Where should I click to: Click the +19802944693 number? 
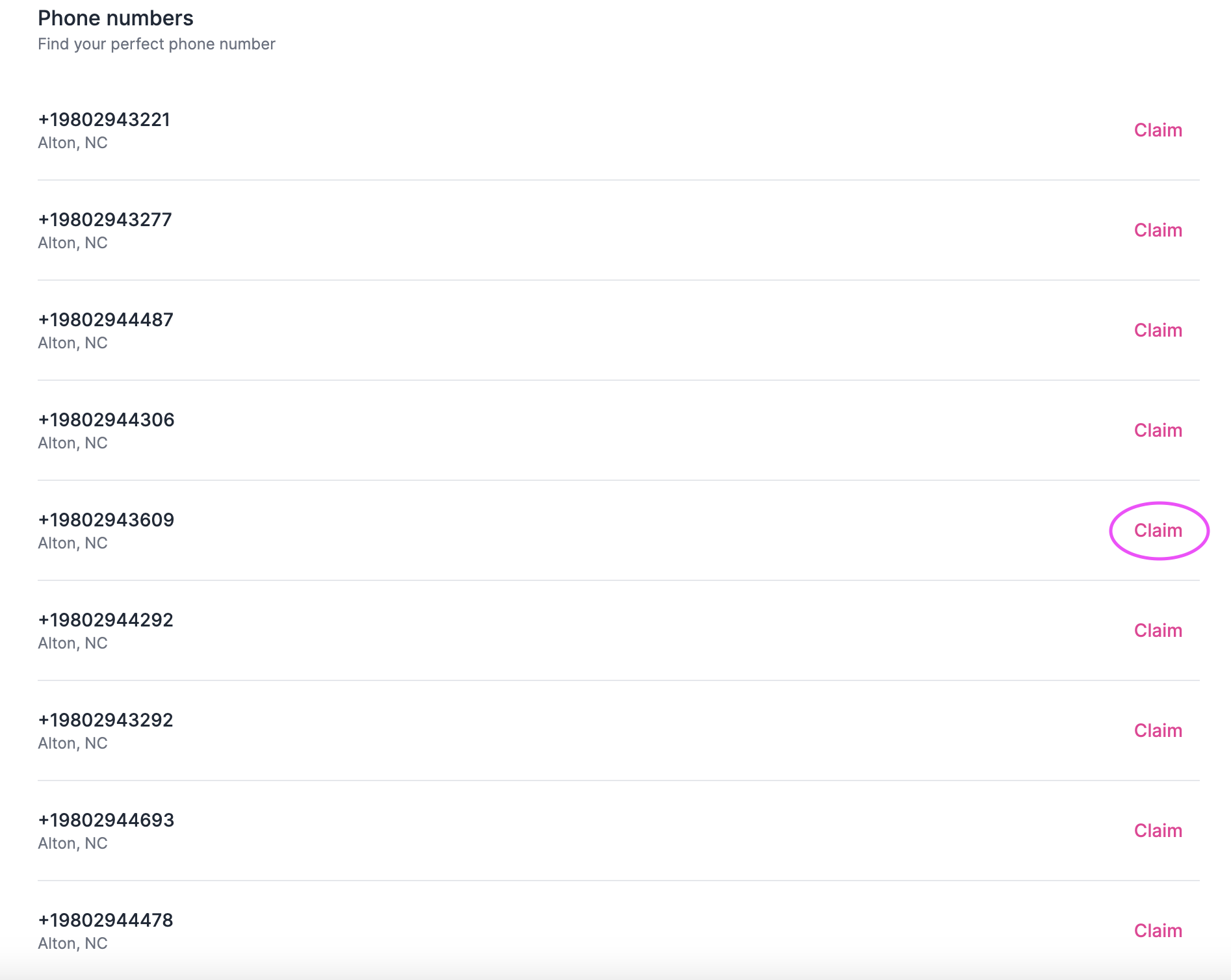(x=106, y=820)
